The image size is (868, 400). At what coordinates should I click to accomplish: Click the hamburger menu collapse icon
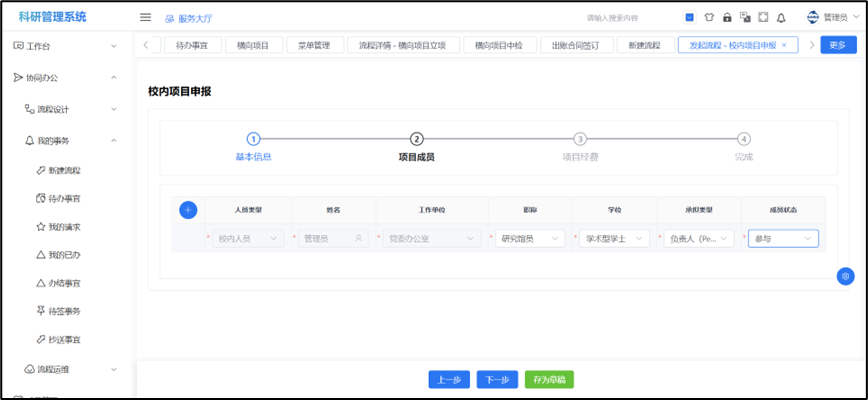145,17
